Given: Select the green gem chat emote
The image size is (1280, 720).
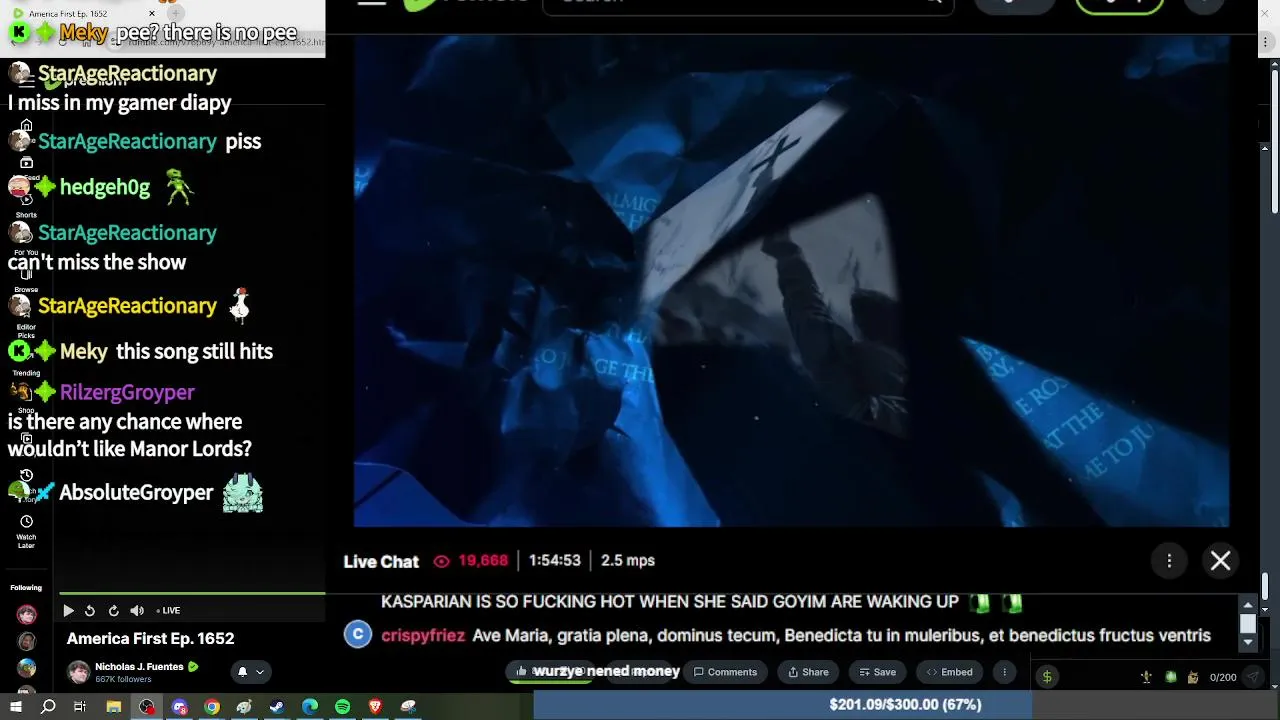Looking at the screenshot, I should point(1170,677).
